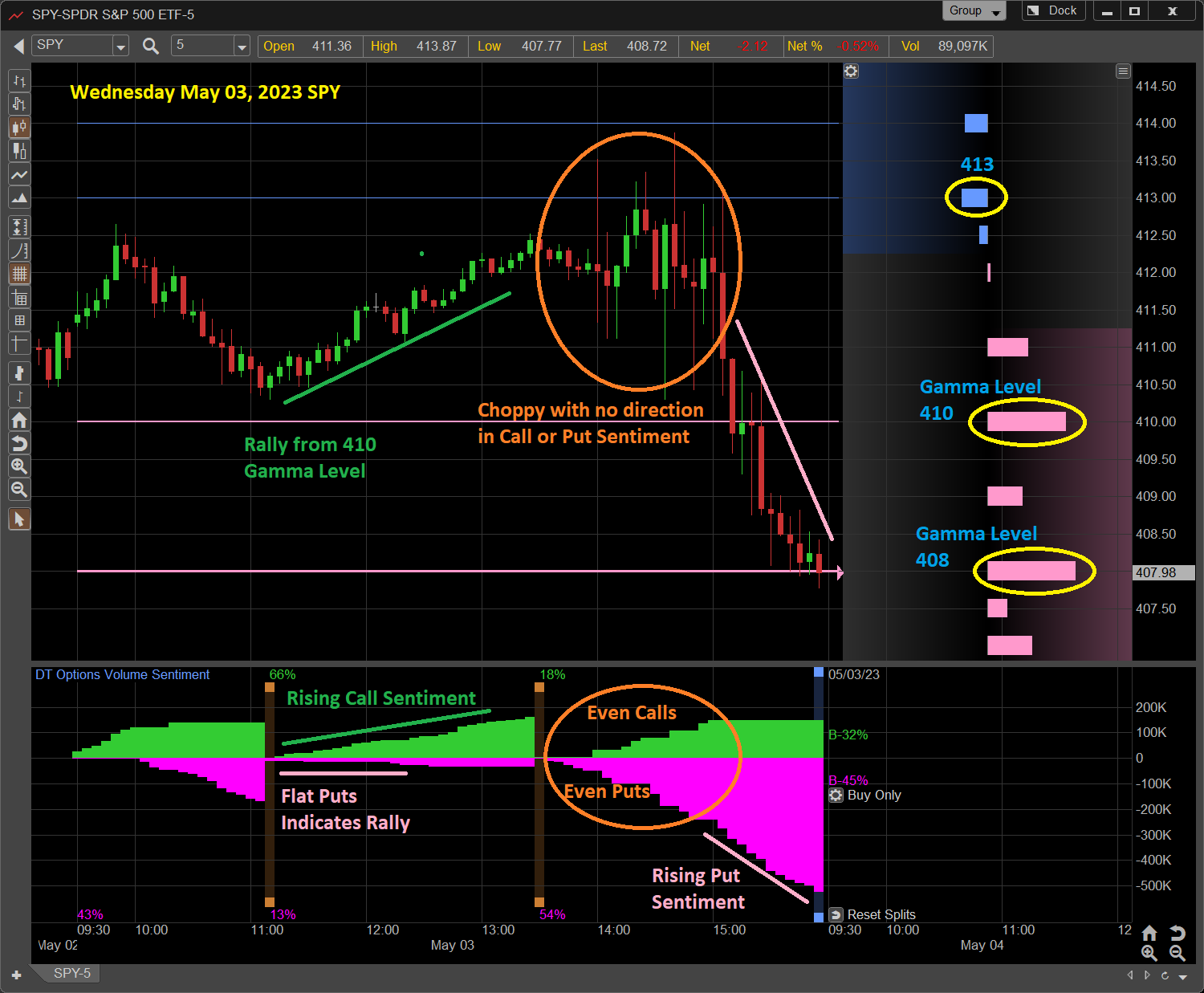This screenshot has width=1204, height=993.
Task: Click the SPY symbol input field
Action: pos(73,46)
